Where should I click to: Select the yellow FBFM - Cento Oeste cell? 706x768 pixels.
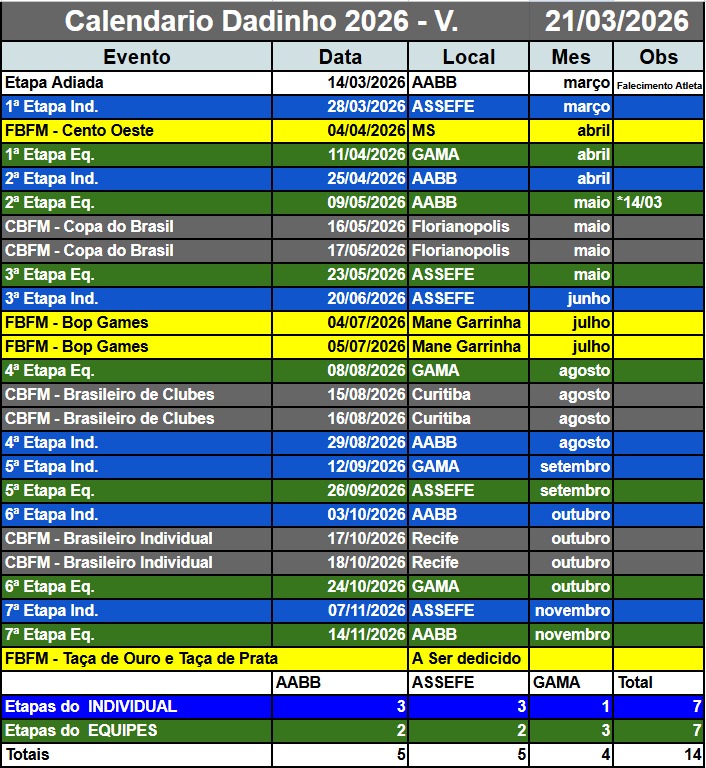click(x=137, y=131)
